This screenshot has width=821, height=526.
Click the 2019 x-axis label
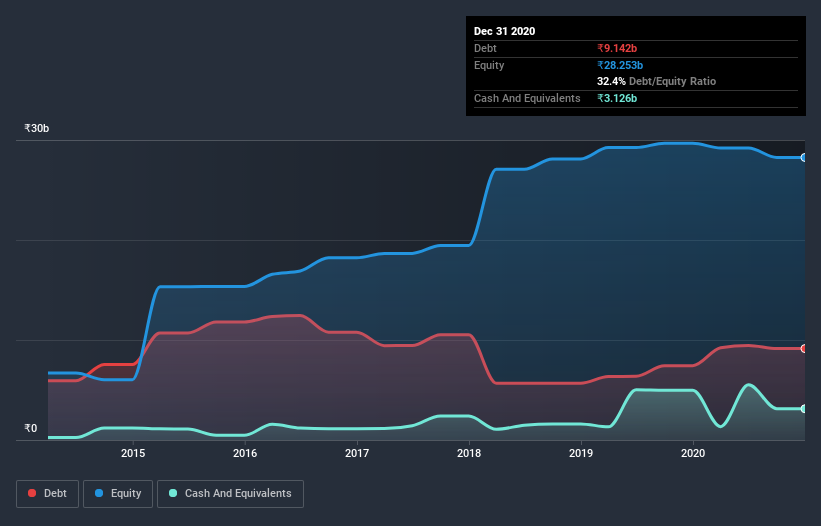(x=581, y=453)
